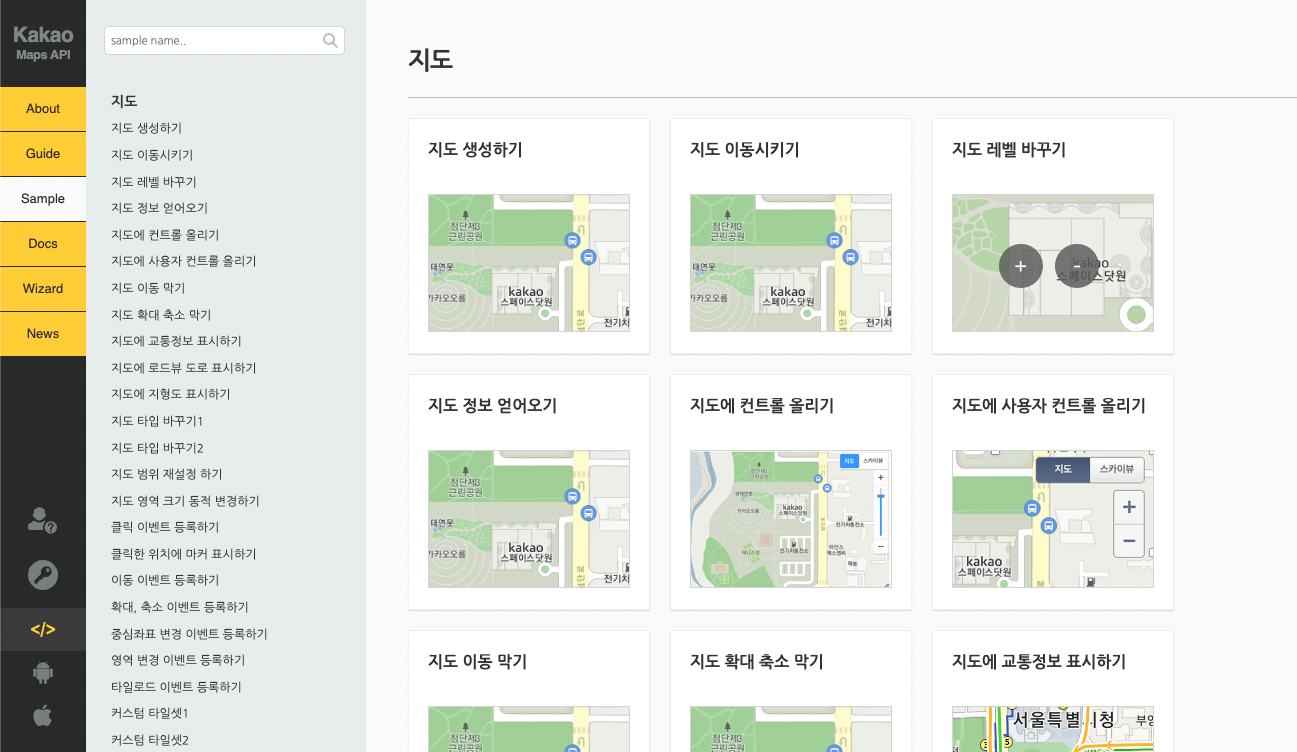The height and width of the screenshot is (752, 1297).
Task: Select 지도 타입 바꾸기1 in sidebar list
Action: pos(157,421)
